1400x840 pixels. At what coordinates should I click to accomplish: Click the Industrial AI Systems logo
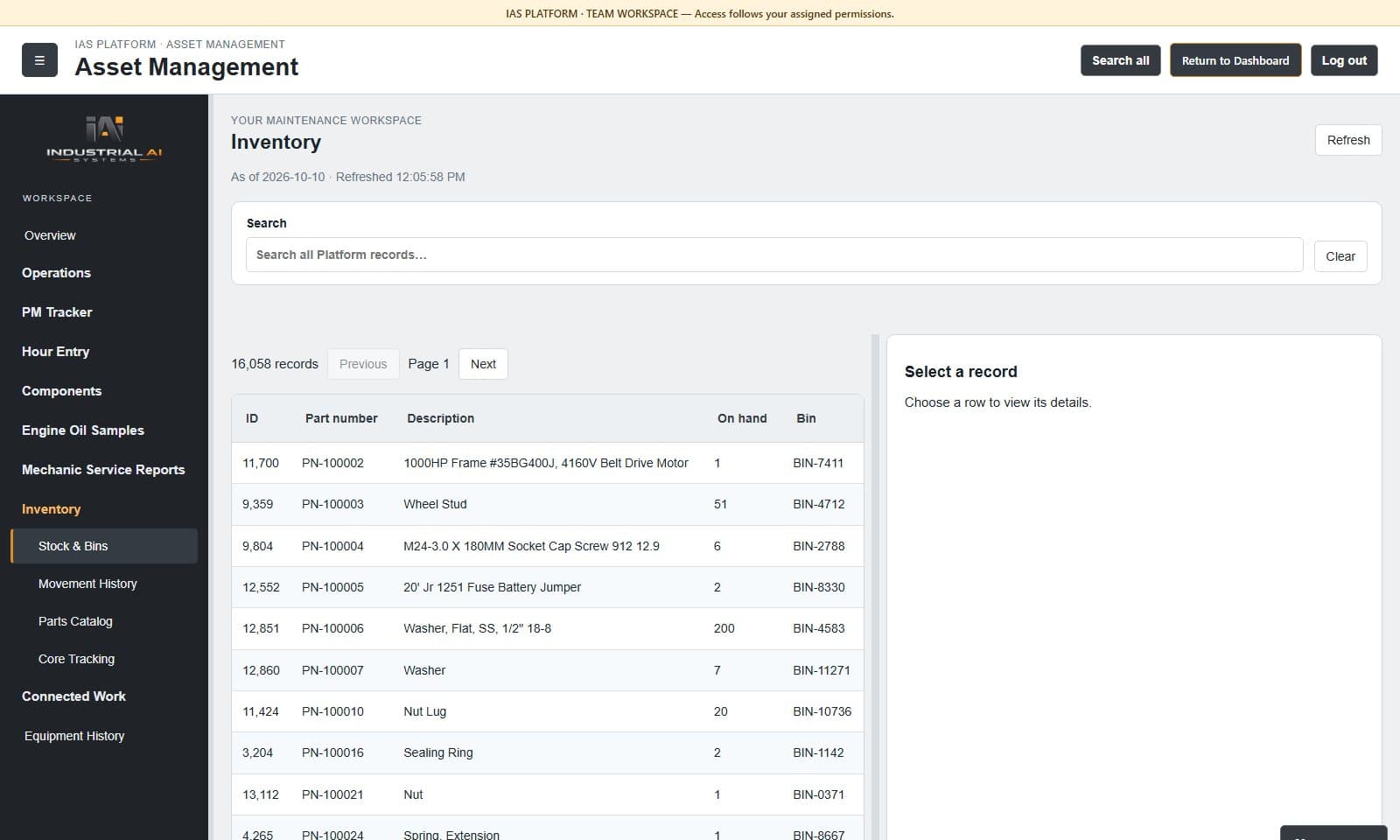pyautogui.click(x=104, y=138)
